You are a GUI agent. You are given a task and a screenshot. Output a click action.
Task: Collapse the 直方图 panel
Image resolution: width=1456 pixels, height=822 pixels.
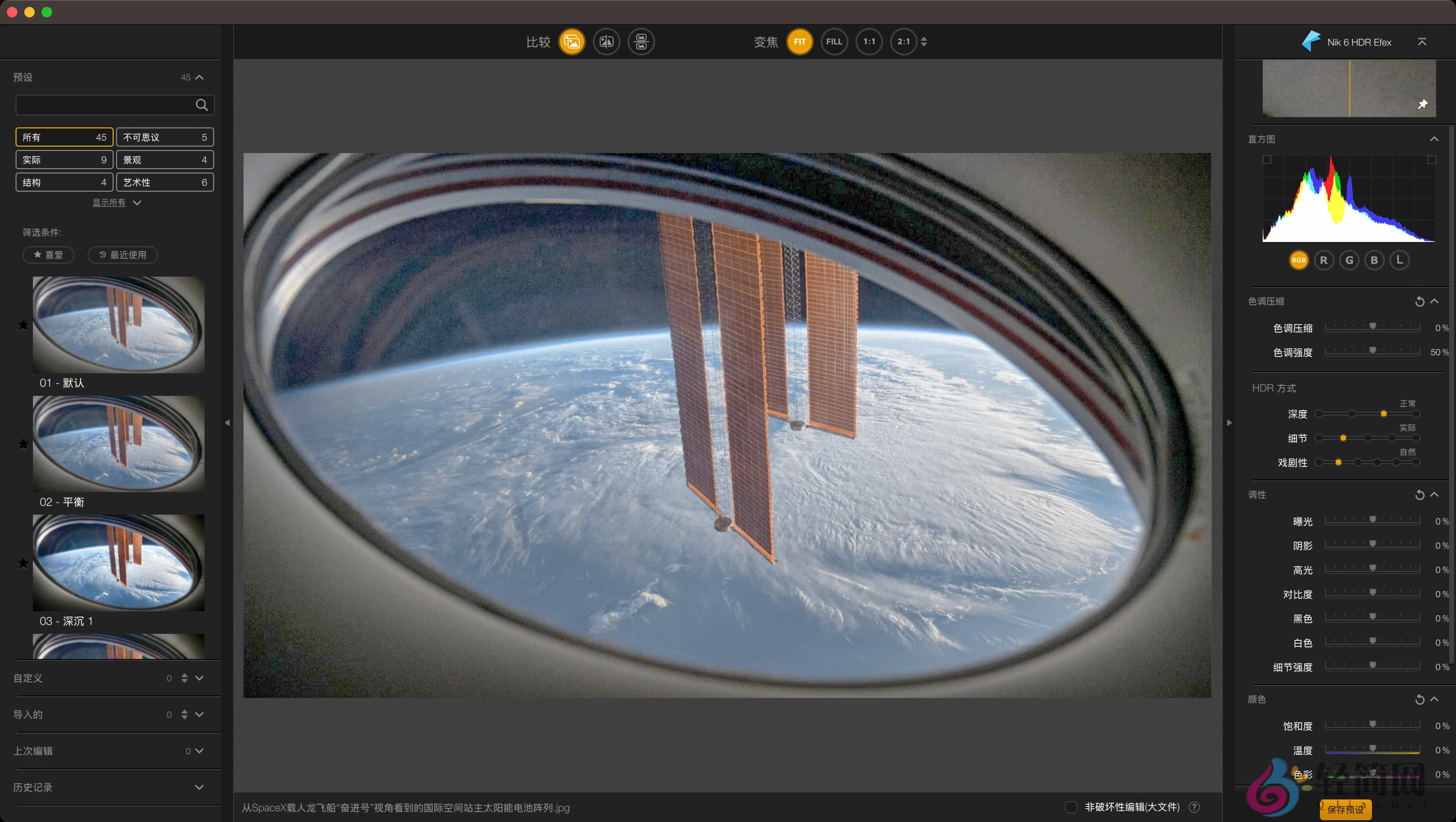pyautogui.click(x=1434, y=139)
